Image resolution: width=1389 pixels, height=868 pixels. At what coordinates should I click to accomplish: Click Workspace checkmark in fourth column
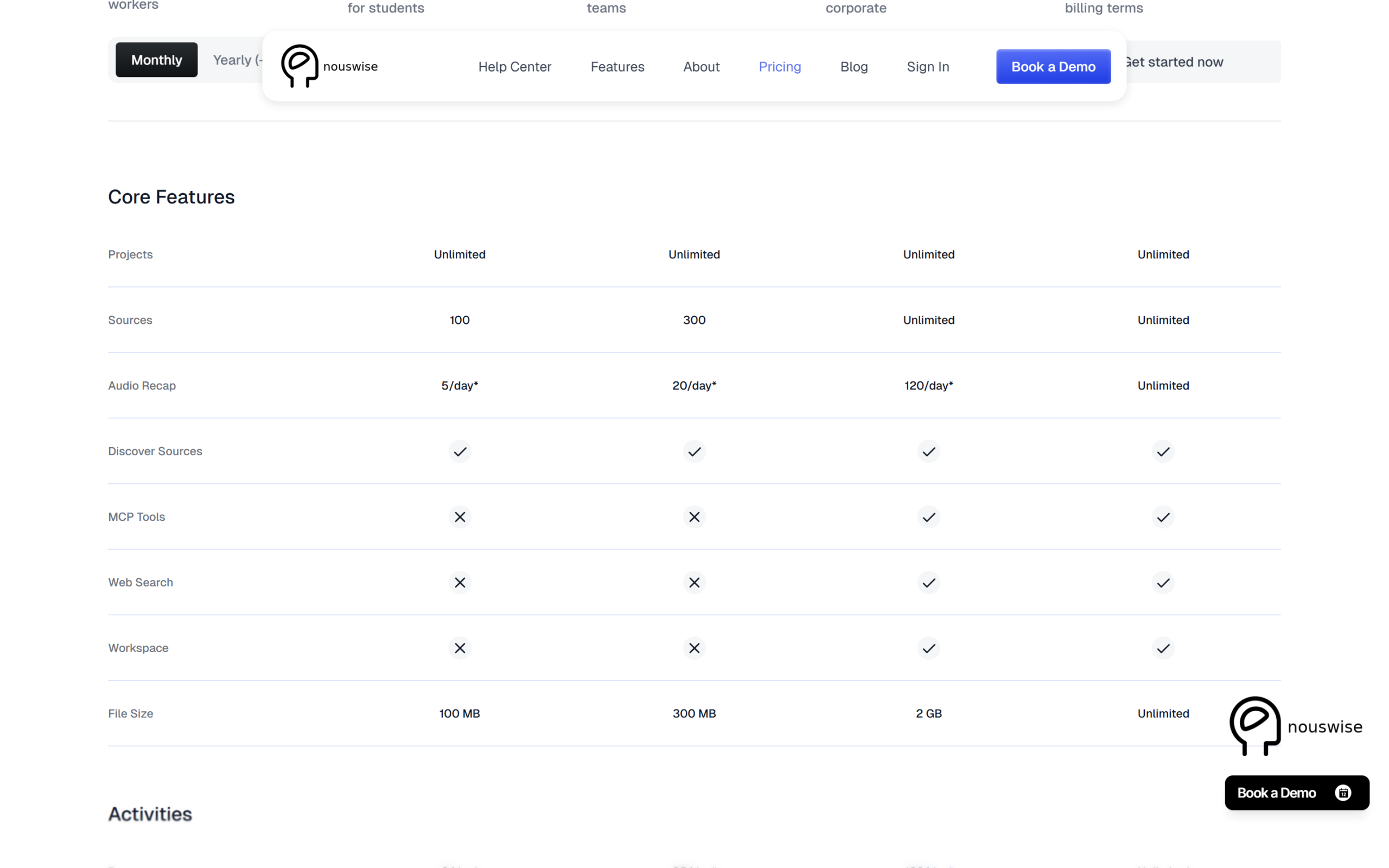1163,648
